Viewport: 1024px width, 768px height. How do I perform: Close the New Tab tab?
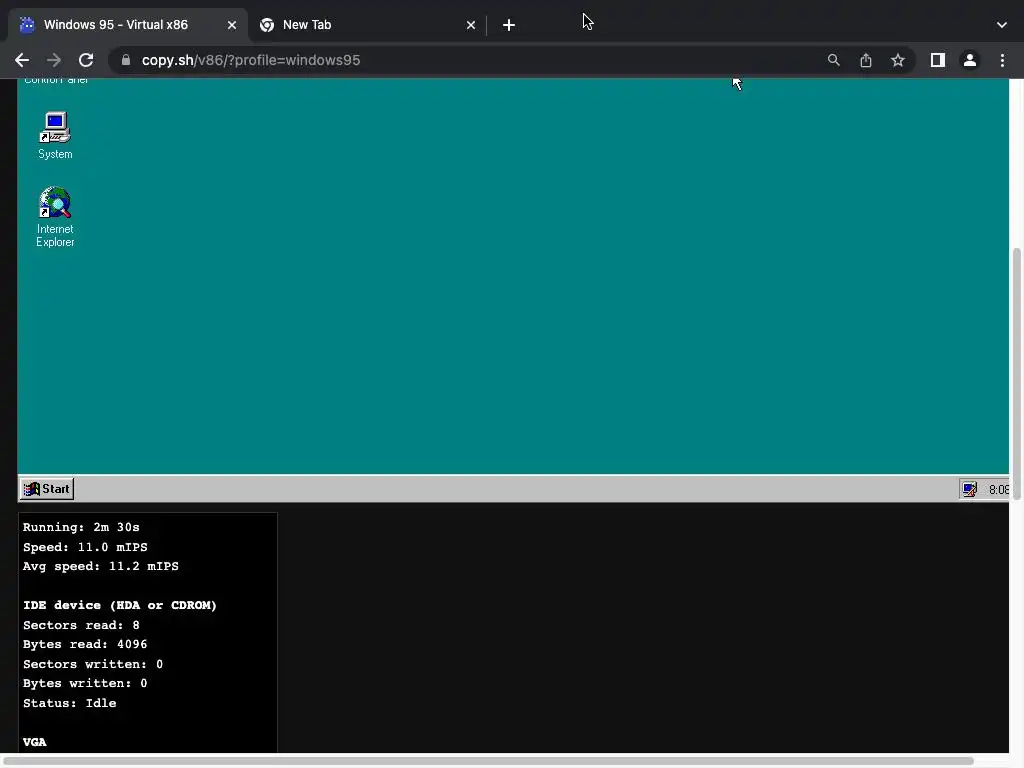[470, 25]
